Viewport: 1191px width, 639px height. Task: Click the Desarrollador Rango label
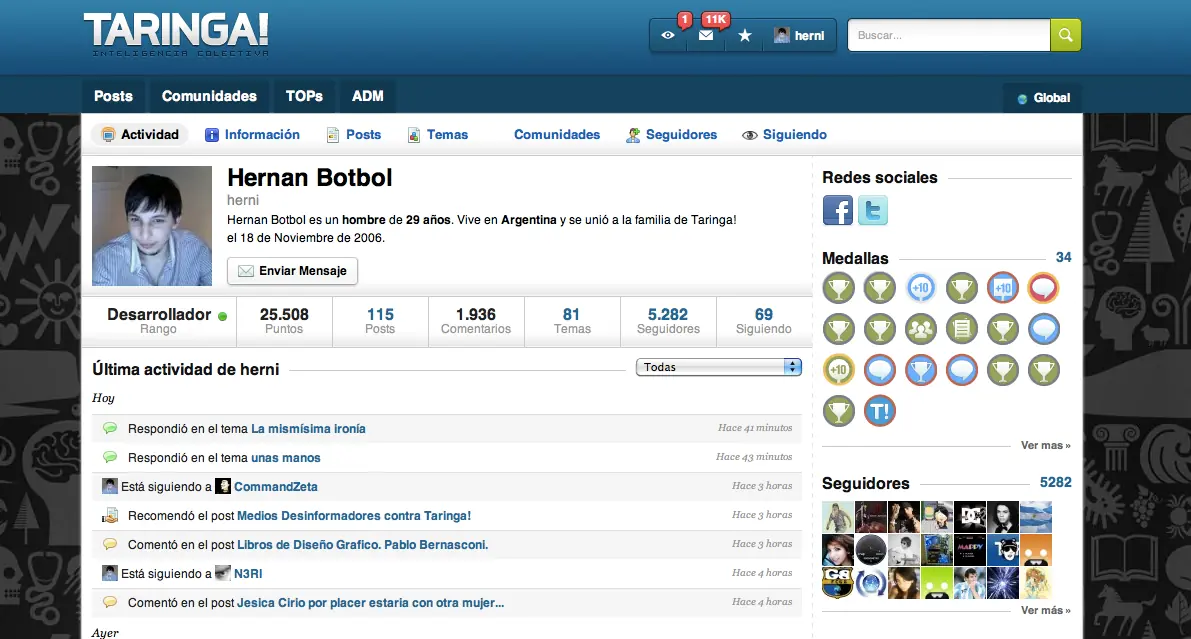(x=159, y=321)
